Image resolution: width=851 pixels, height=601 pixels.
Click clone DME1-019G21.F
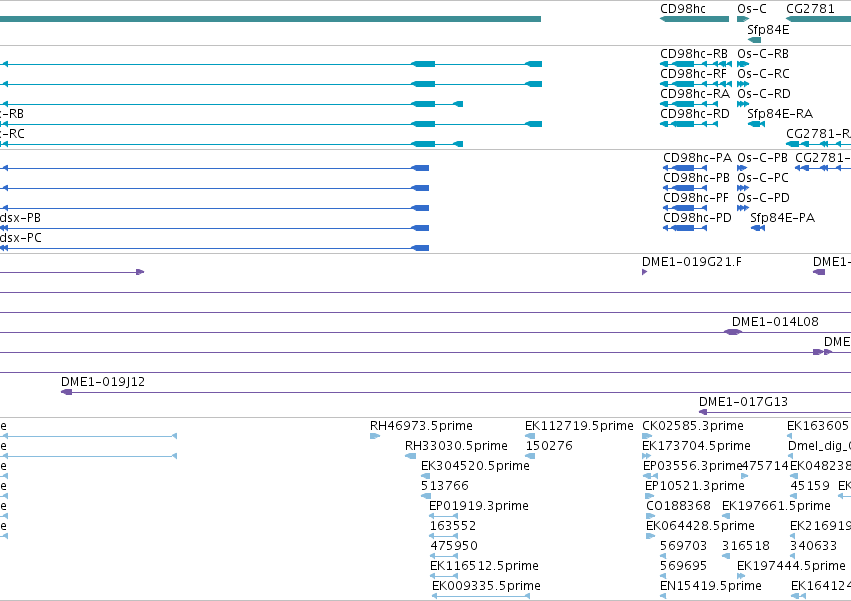(x=644, y=272)
